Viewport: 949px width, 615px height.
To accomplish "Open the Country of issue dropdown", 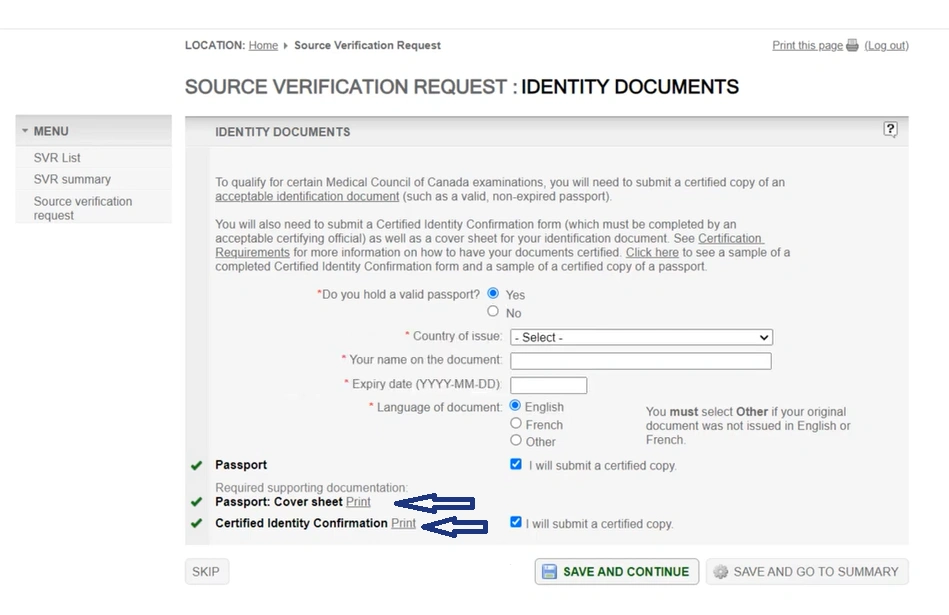I will (641, 338).
